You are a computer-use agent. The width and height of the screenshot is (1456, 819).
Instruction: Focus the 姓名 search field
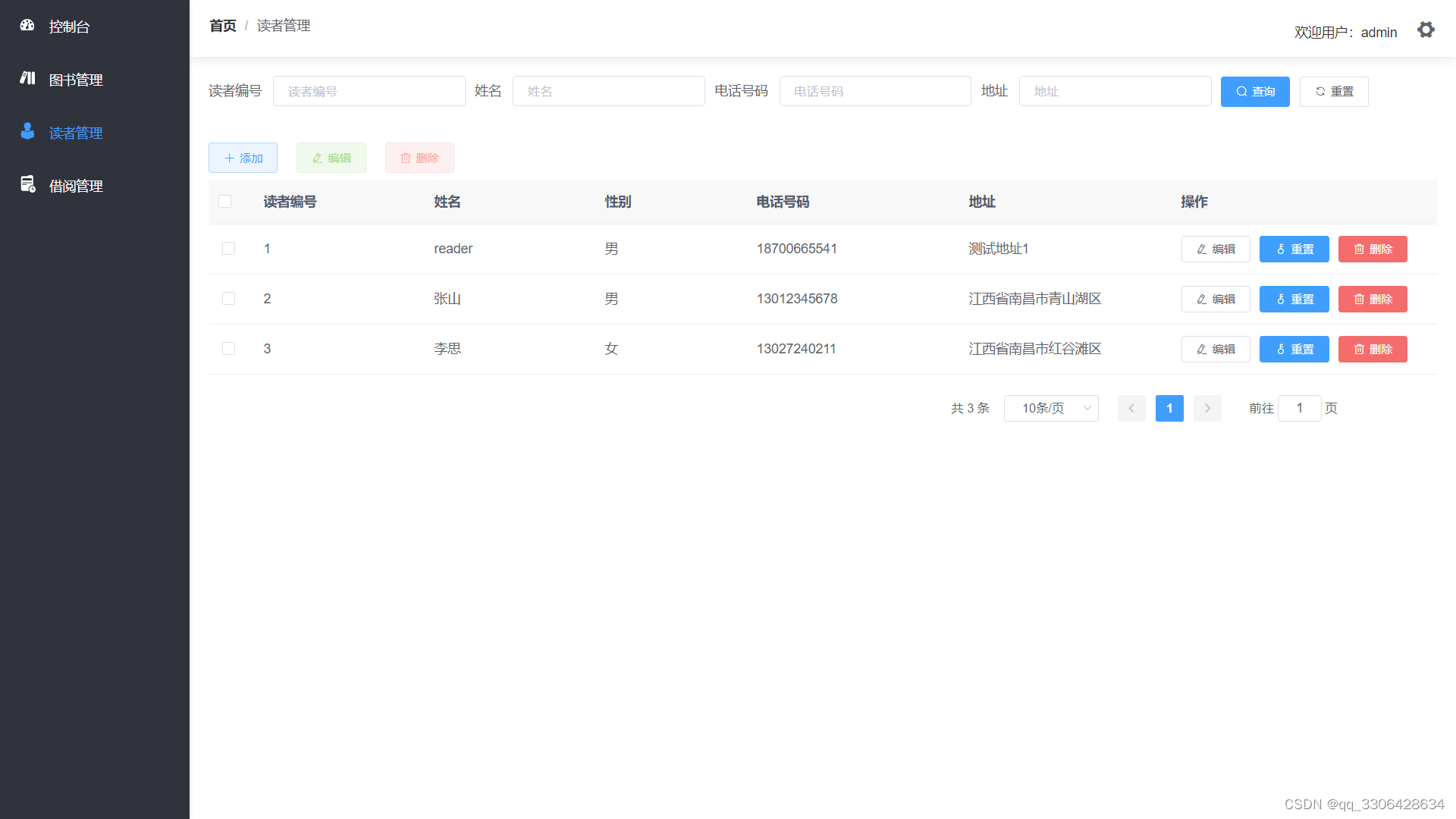point(609,91)
